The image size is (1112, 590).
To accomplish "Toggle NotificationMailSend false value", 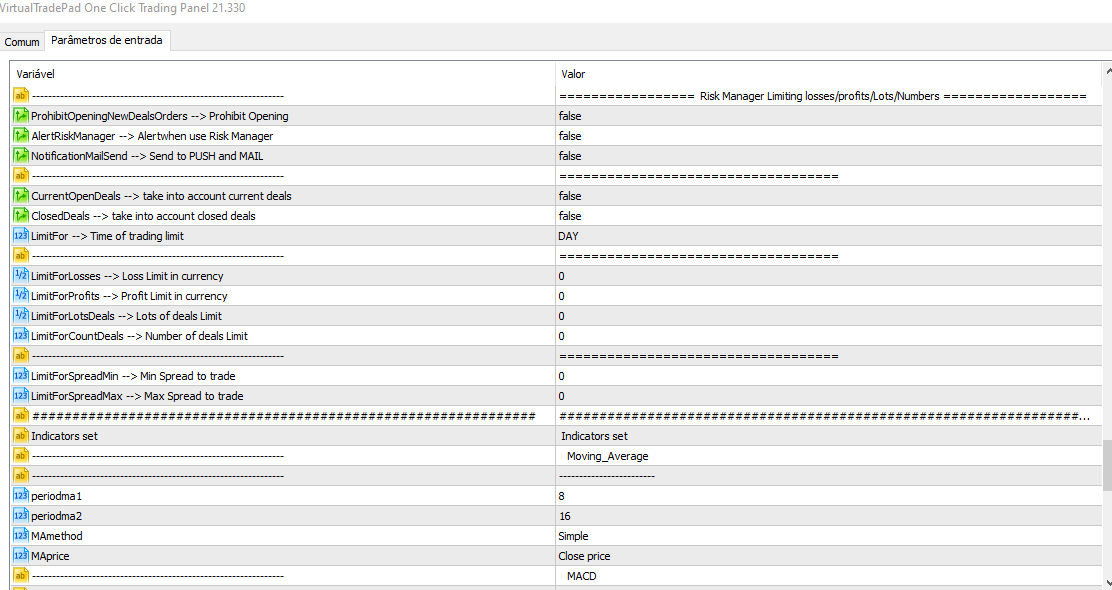I will click(x=569, y=156).
